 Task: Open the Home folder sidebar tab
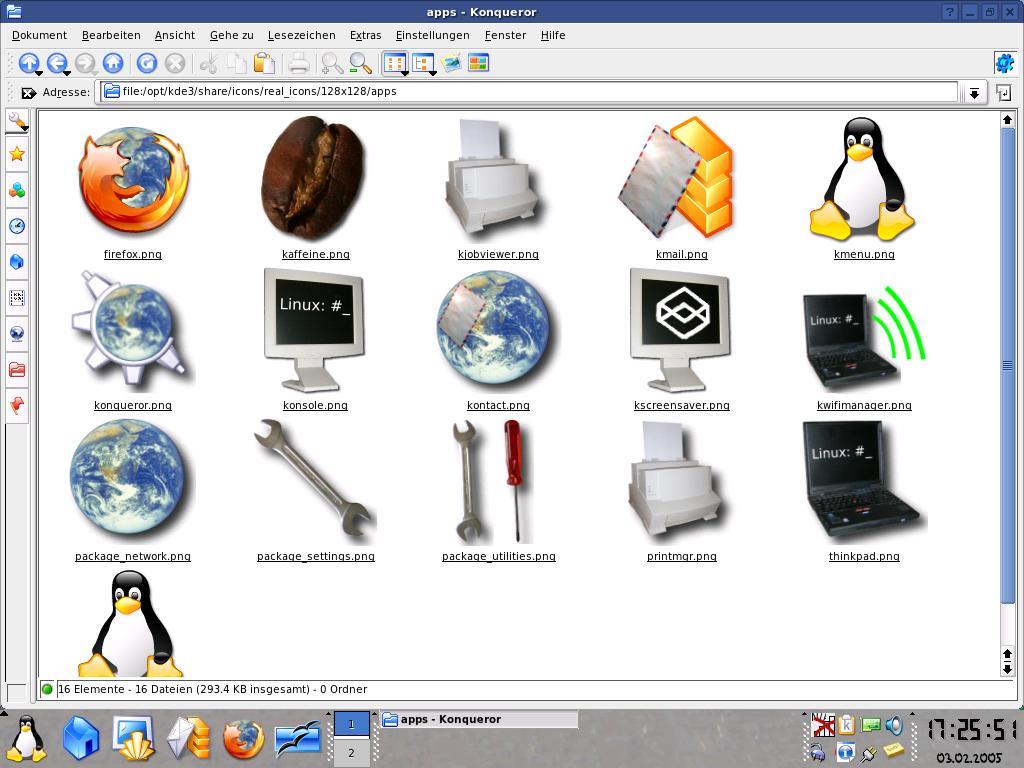point(17,262)
